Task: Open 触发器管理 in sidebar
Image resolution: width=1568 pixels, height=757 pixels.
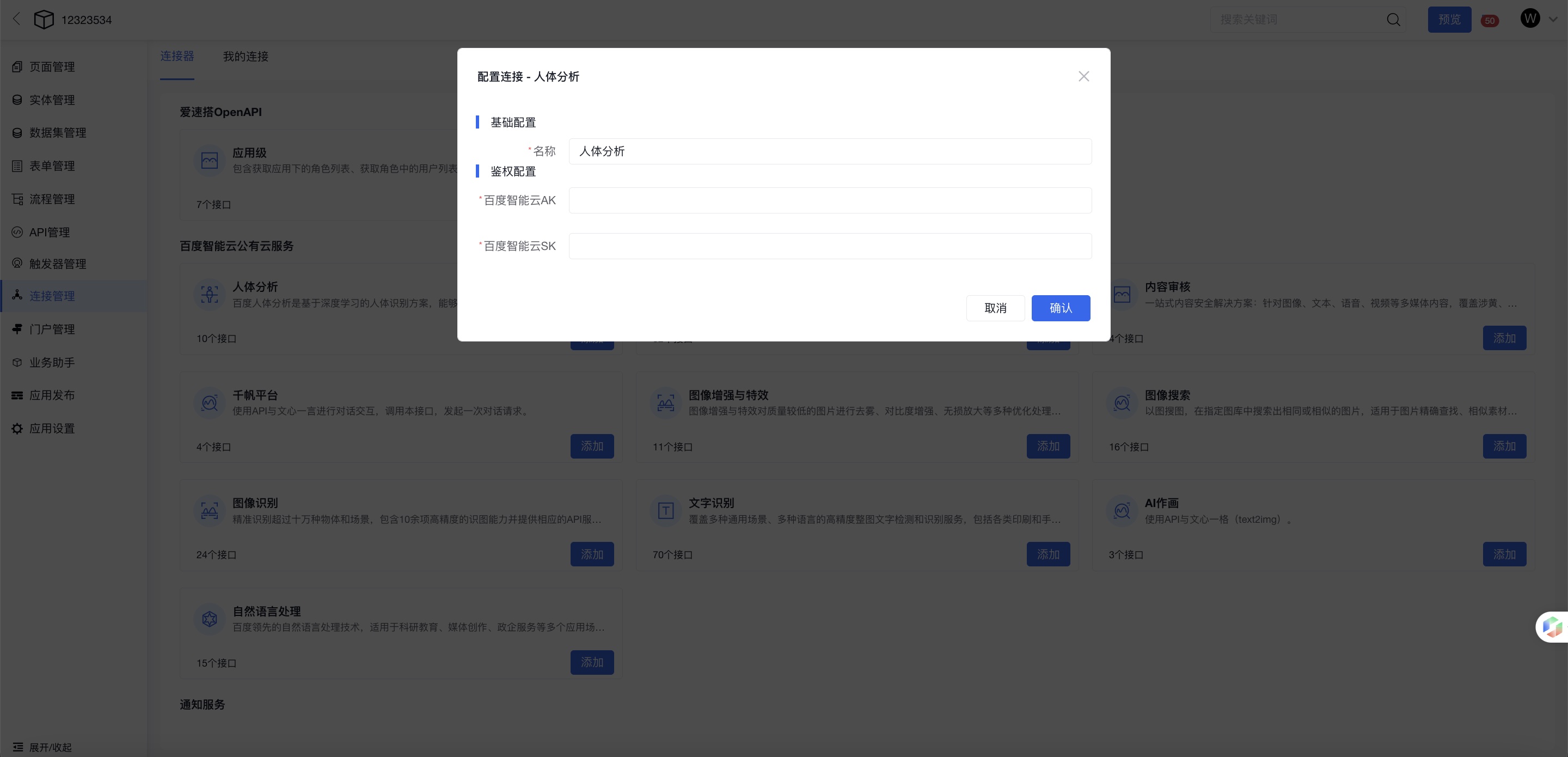Action: coord(57,264)
